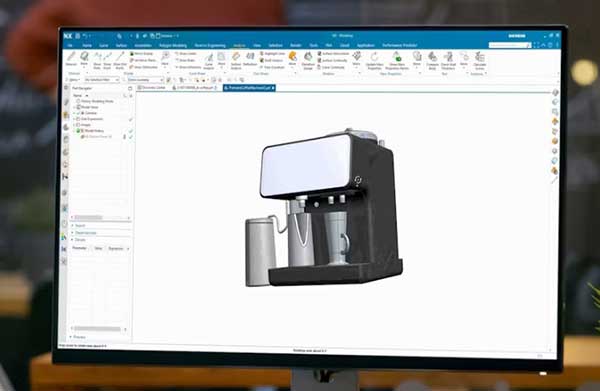Switch to the Performance Predictor tab
This screenshot has width=600, height=391.
pos(399,46)
